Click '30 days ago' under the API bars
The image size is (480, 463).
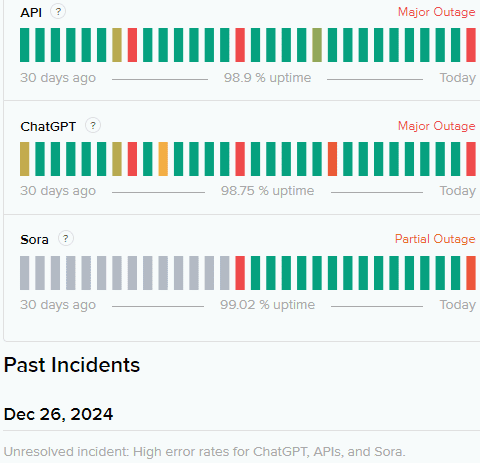click(58, 78)
